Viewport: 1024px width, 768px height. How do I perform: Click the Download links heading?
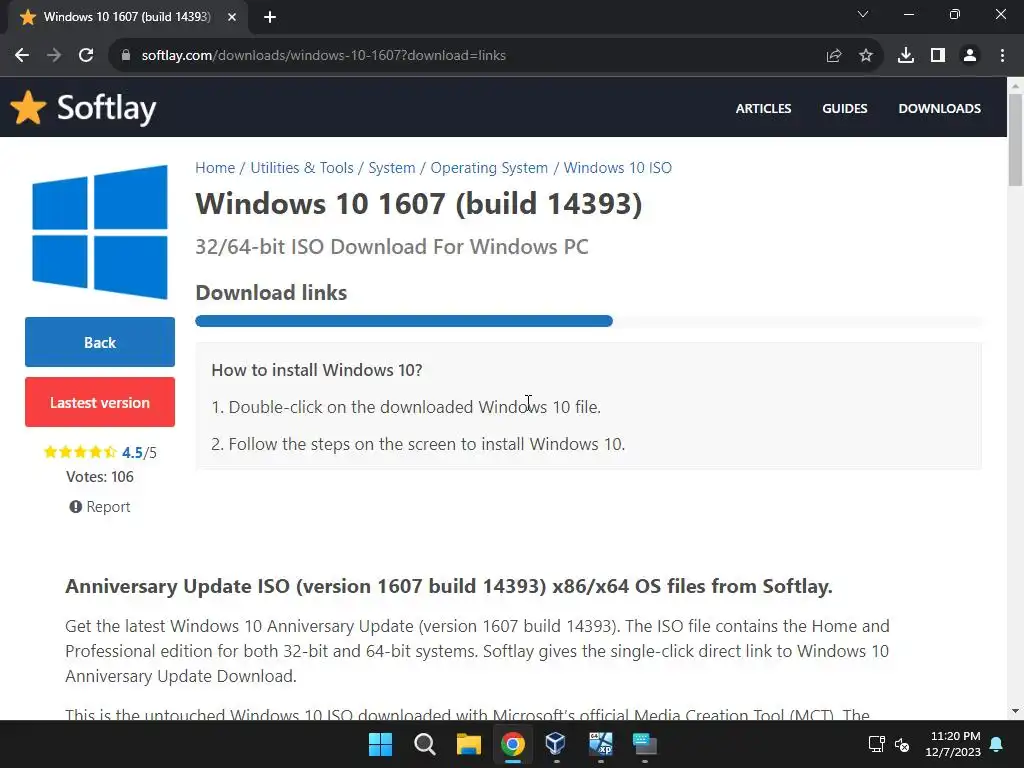[271, 293]
